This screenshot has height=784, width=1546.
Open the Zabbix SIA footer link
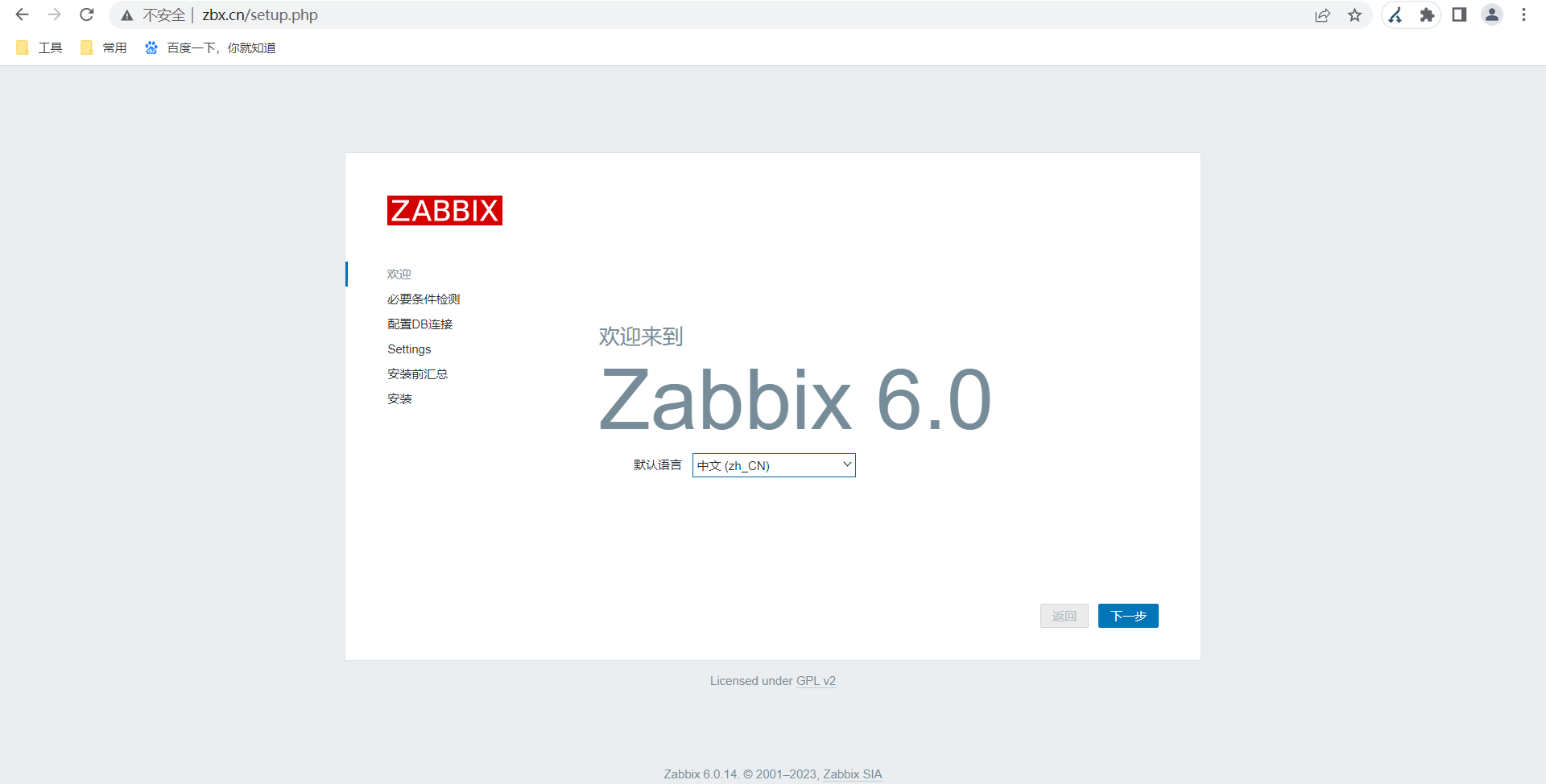[853, 774]
